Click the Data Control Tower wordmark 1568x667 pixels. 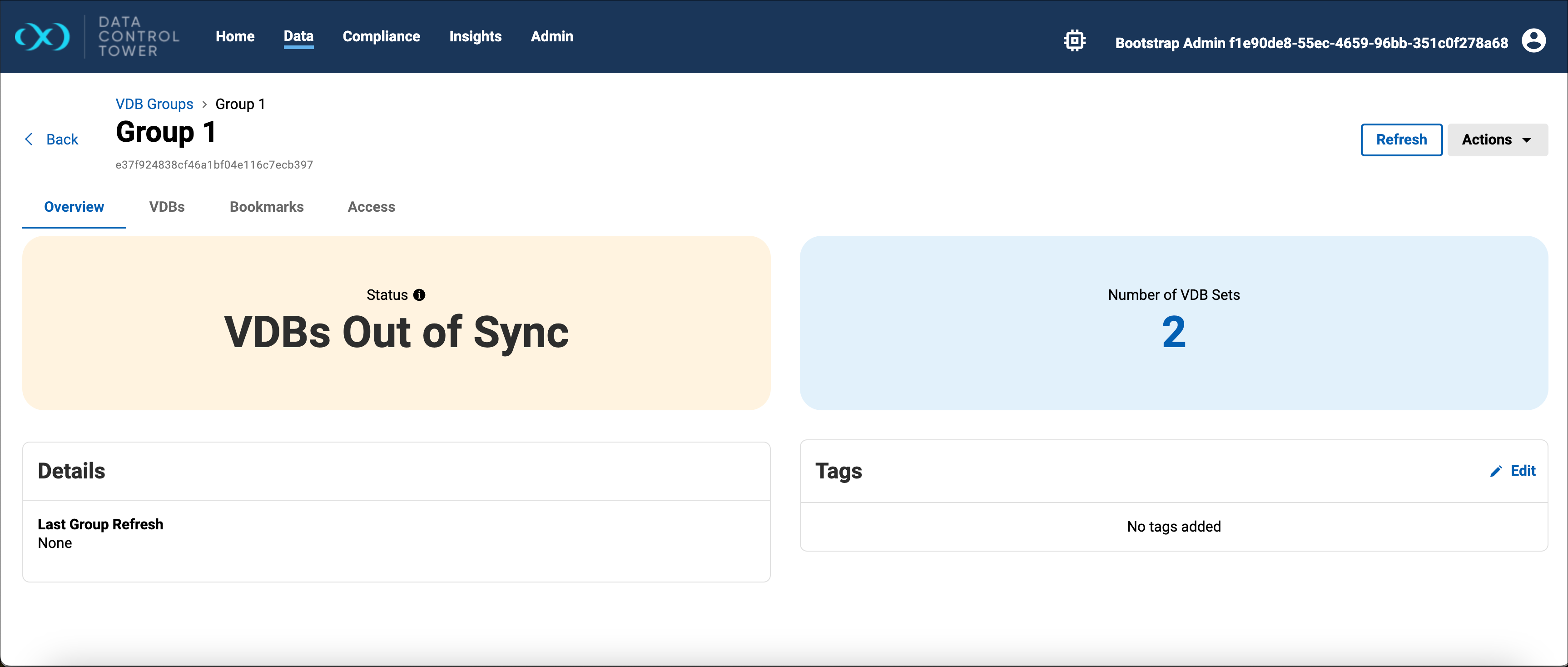(x=138, y=36)
